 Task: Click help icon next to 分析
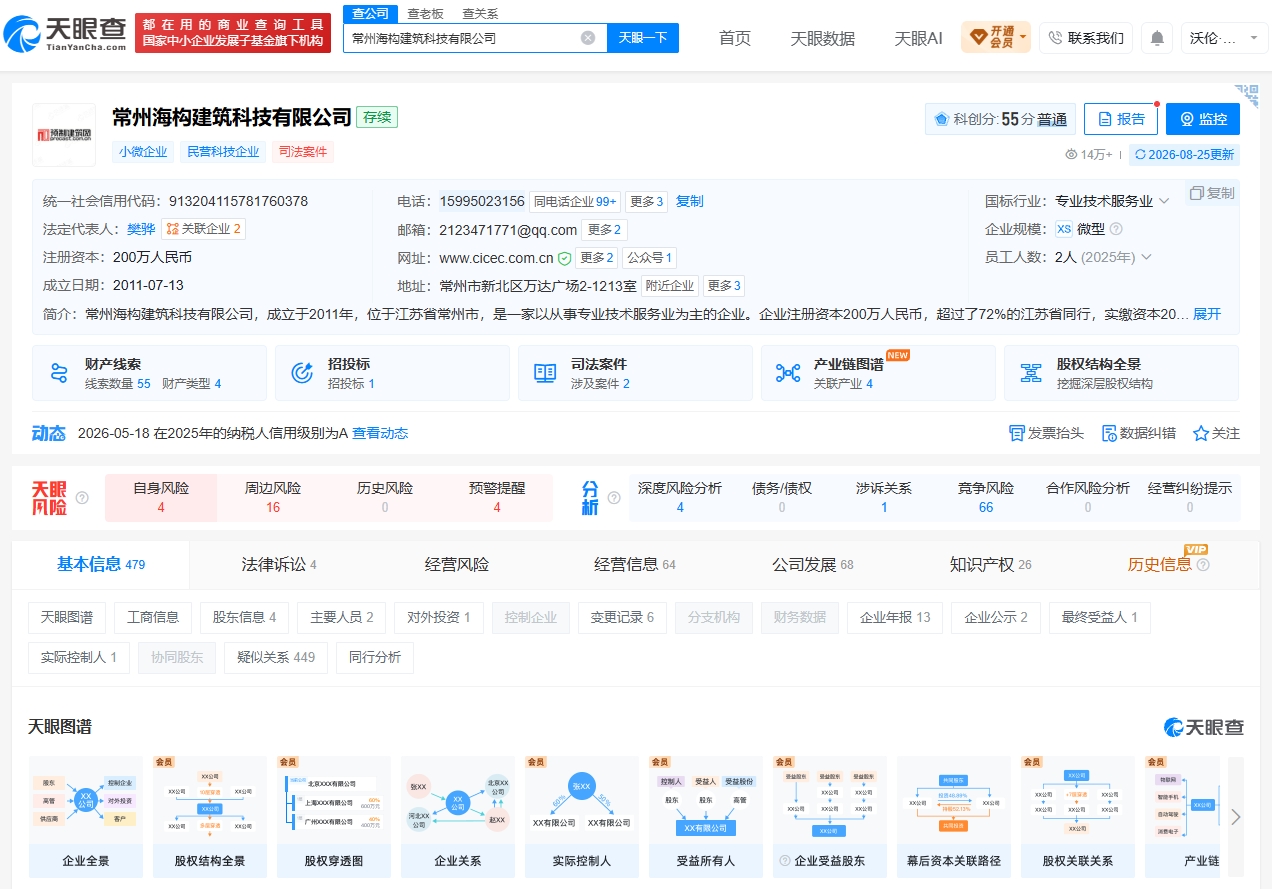(613, 497)
